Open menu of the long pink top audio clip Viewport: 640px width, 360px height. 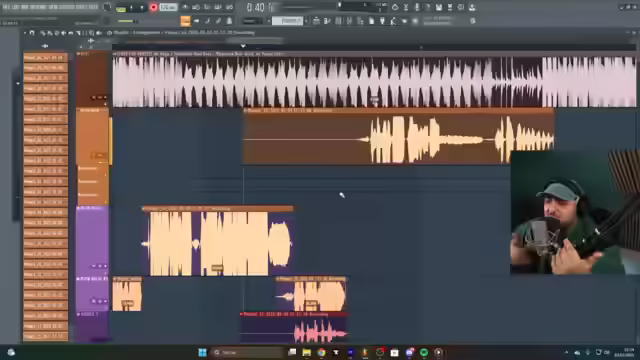coord(115,54)
